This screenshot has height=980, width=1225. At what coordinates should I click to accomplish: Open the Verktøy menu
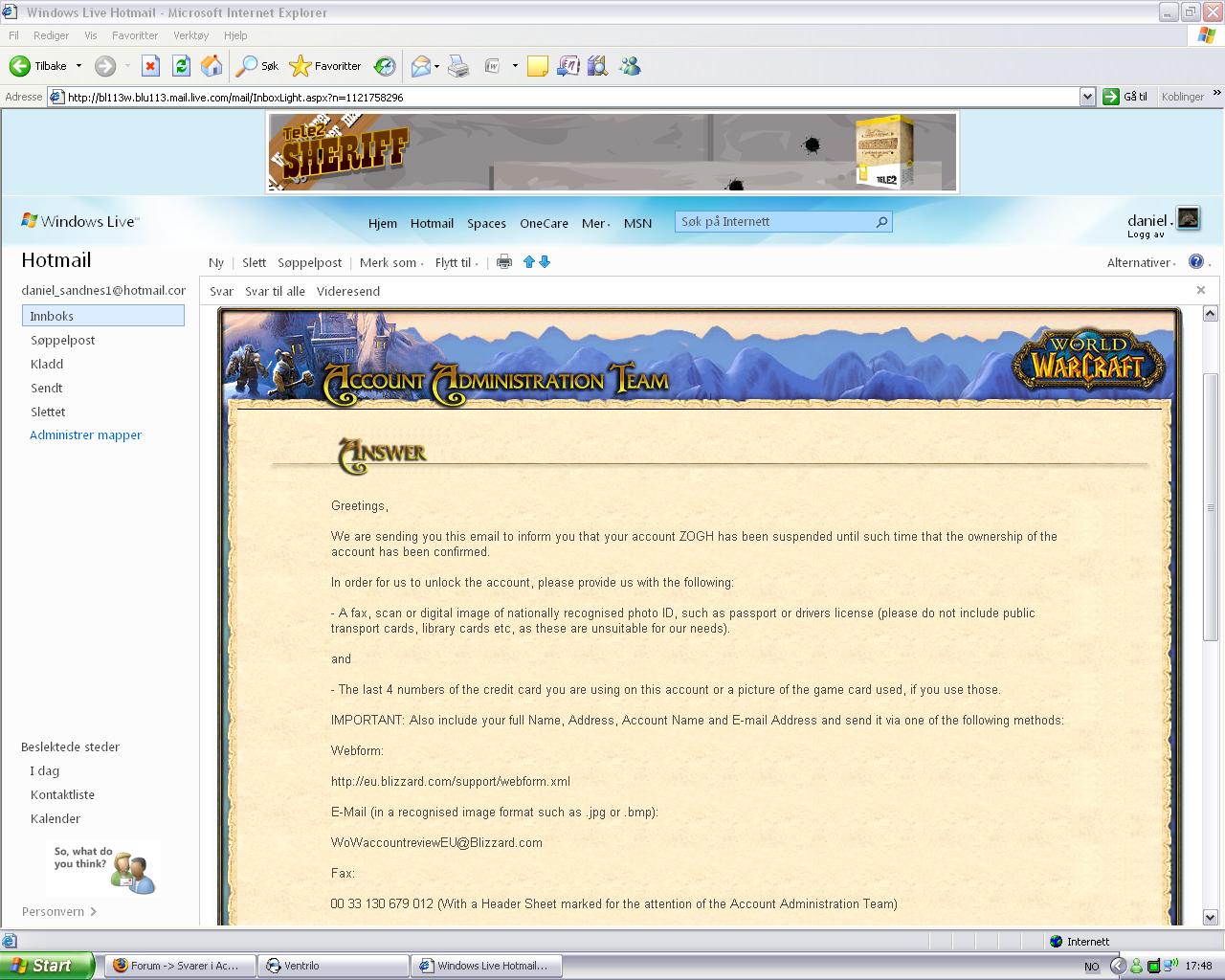[x=190, y=35]
